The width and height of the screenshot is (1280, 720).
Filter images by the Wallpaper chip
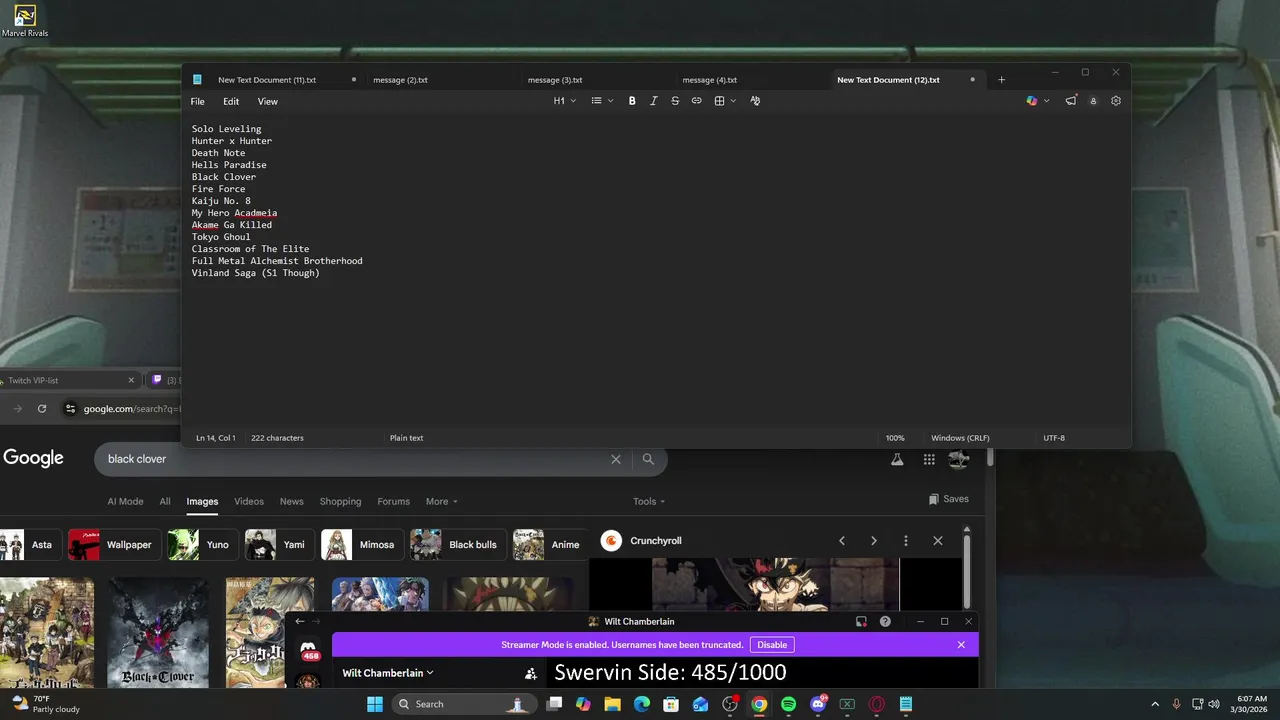coord(113,545)
